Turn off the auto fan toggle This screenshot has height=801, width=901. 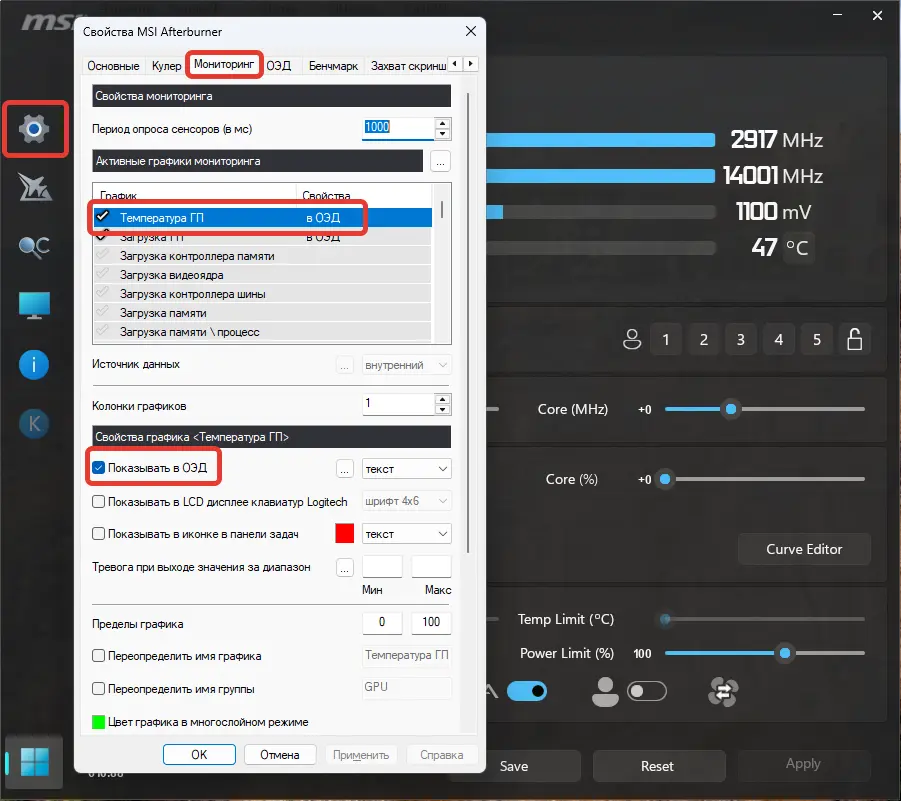click(526, 691)
